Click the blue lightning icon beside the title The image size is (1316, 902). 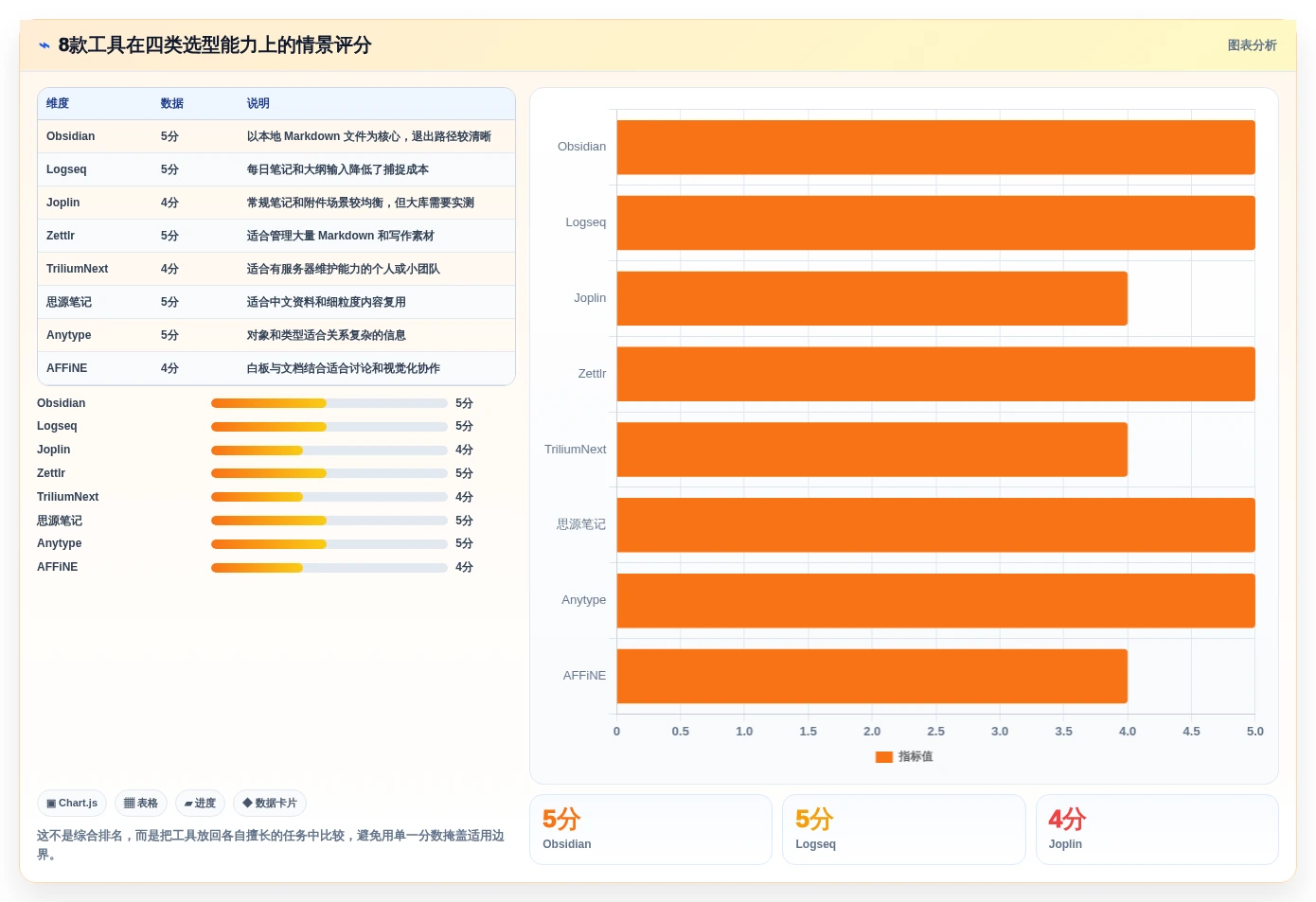pos(44,45)
